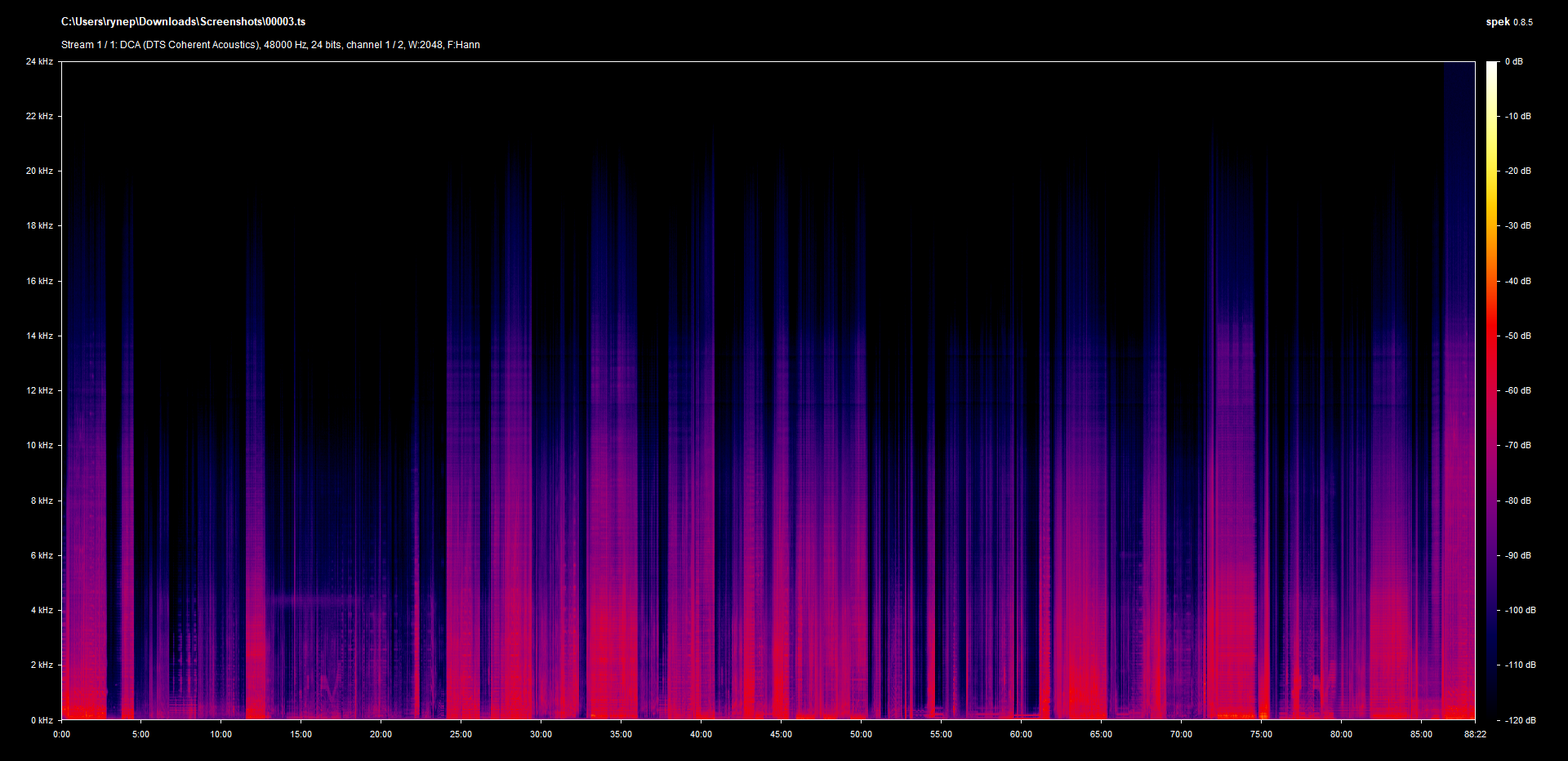
Task: Click the 30:00 time axis marker
Action: pos(541,735)
